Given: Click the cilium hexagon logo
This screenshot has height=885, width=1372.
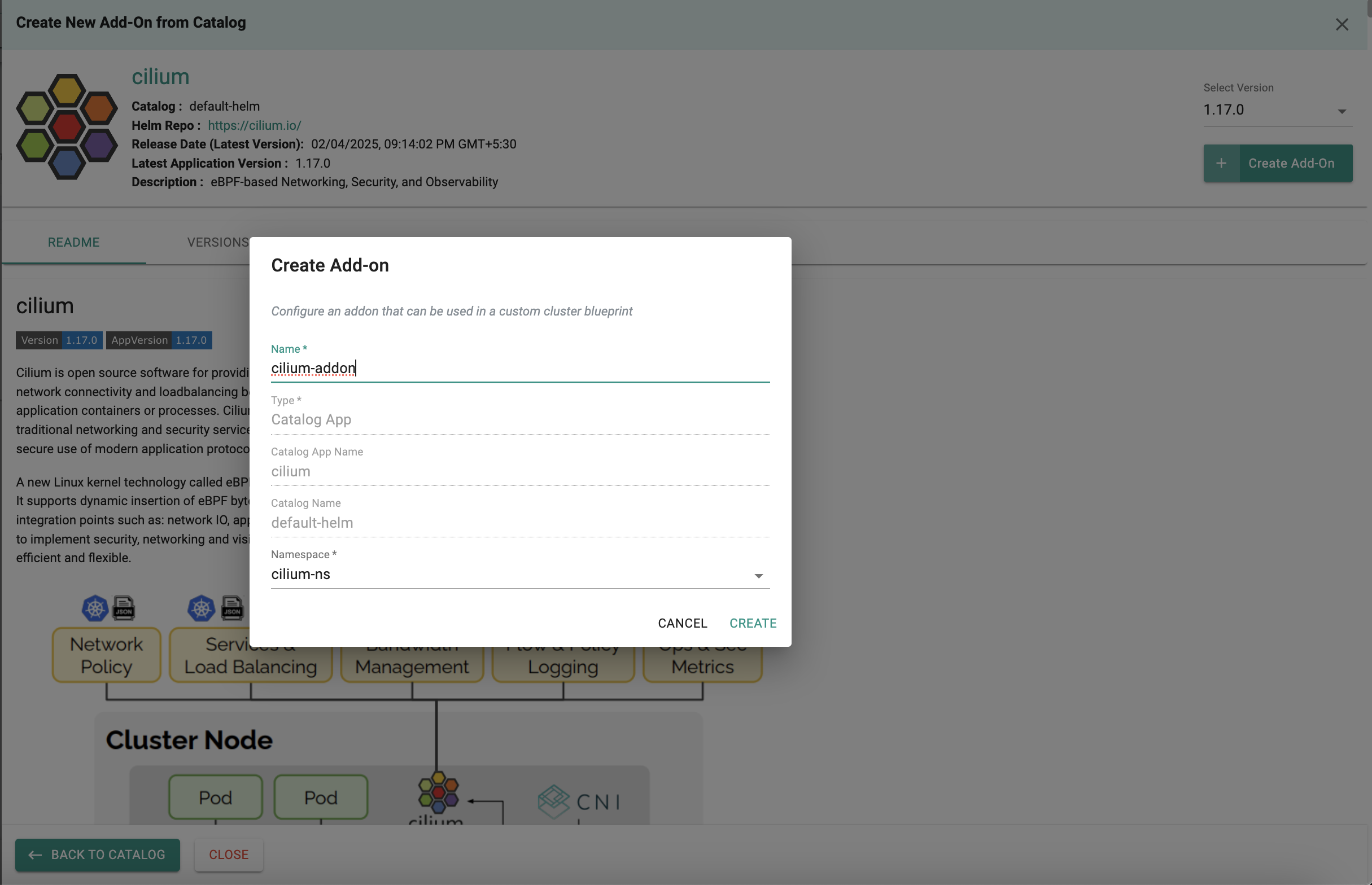Looking at the screenshot, I should pyautogui.click(x=67, y=126).
